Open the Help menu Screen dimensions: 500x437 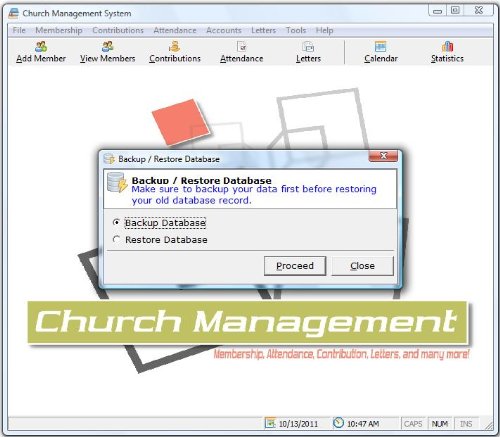tap(324, 31)
